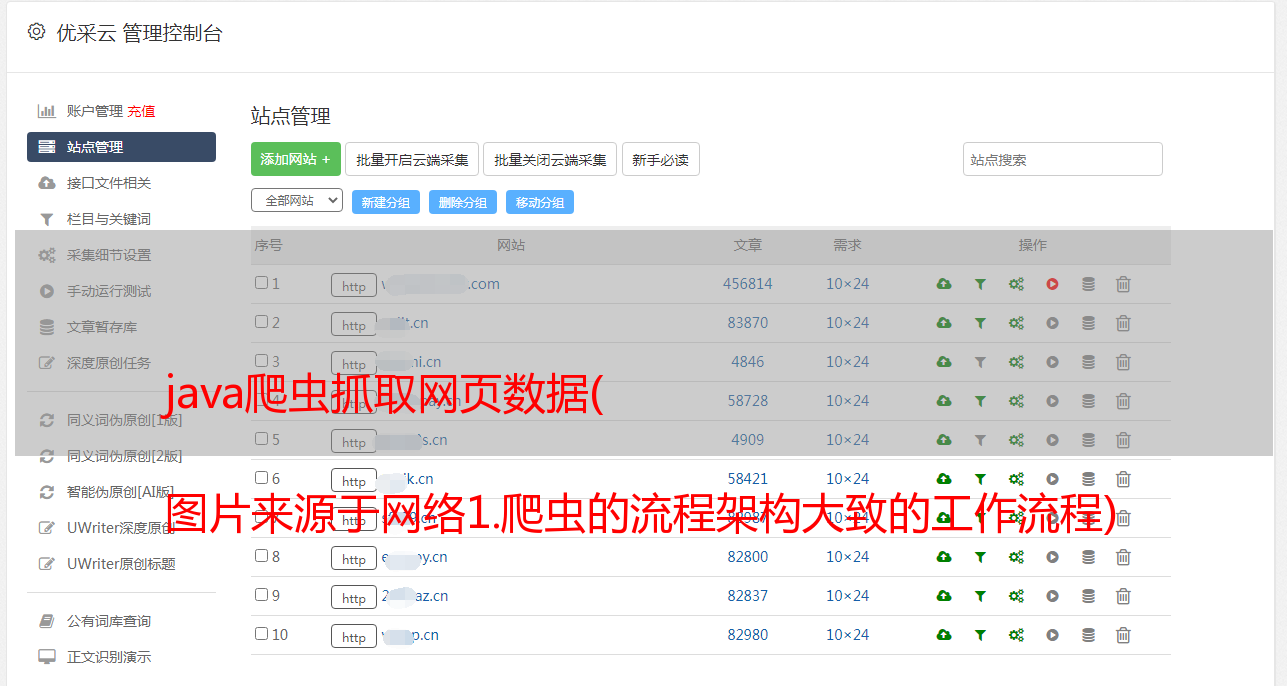Screen dimensions: 1287x686
Task: Click the database icon in row 6
Action: tap(1088, 479)
